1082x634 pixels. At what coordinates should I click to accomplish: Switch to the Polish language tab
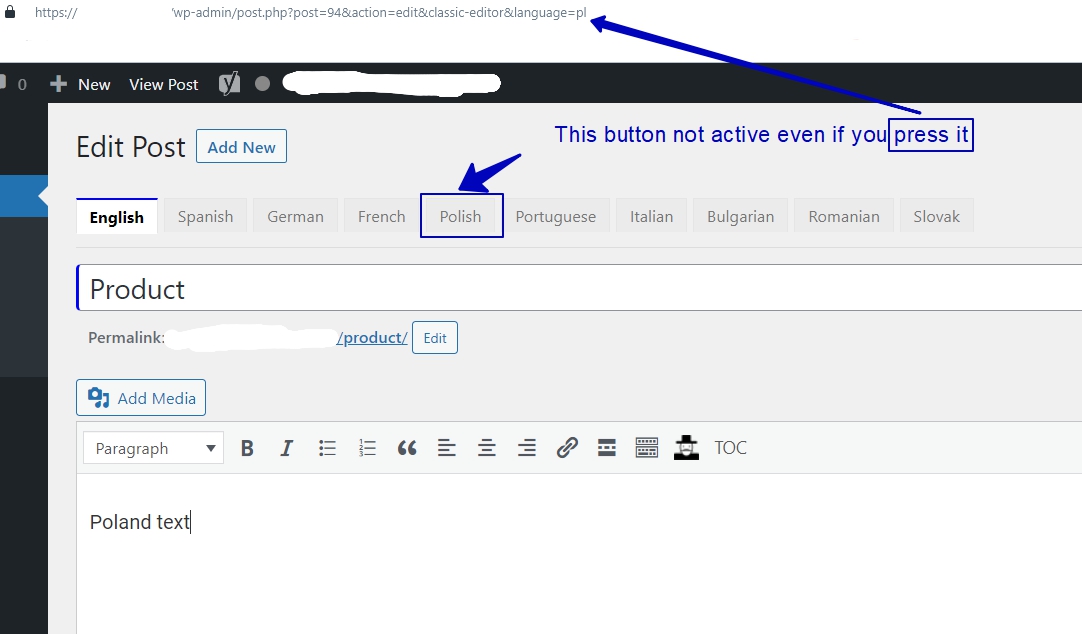460,216
